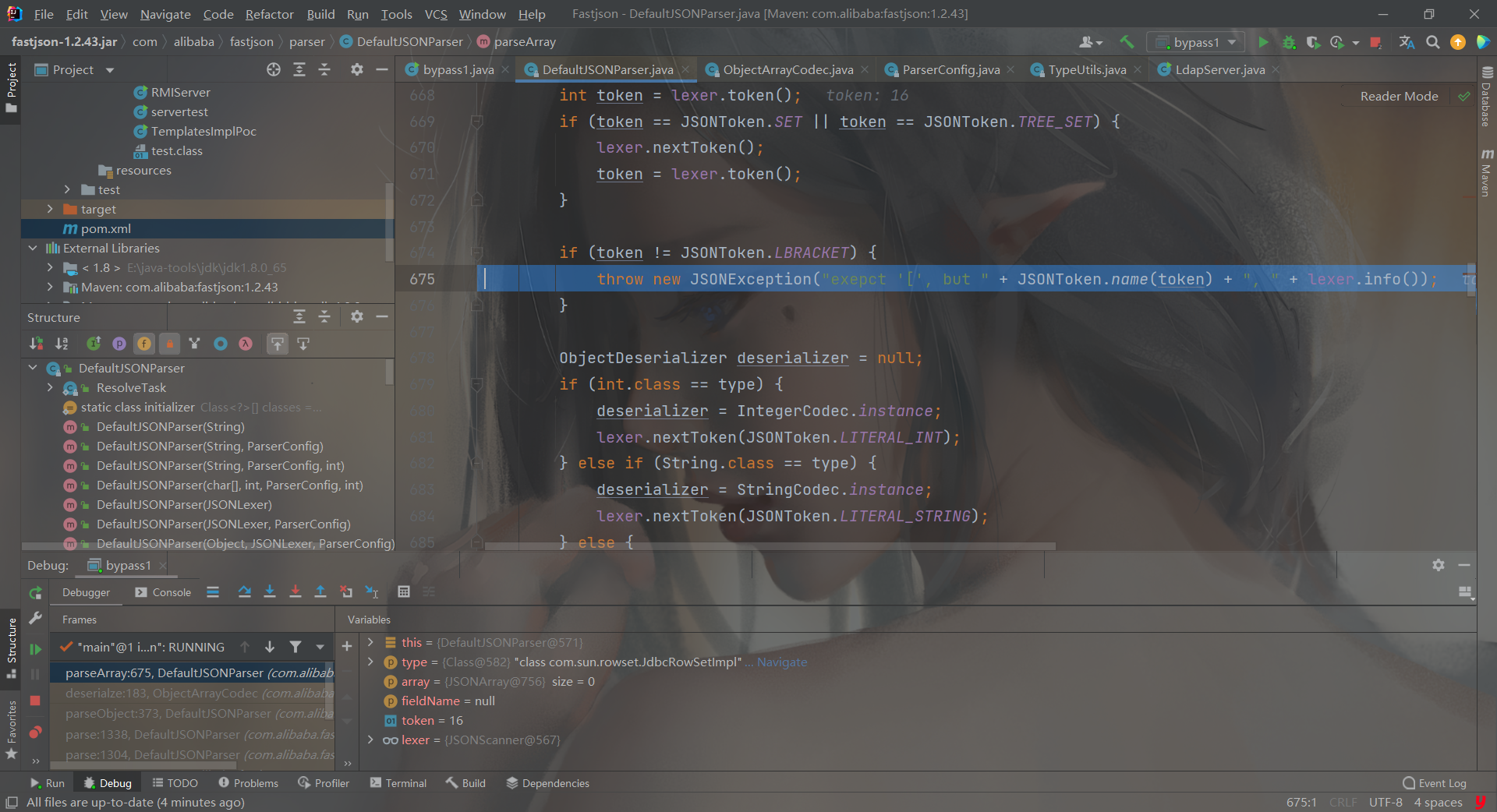
Task: Toggle Sort by Visibility in the Structure toolbar
Action: (37, 344)
